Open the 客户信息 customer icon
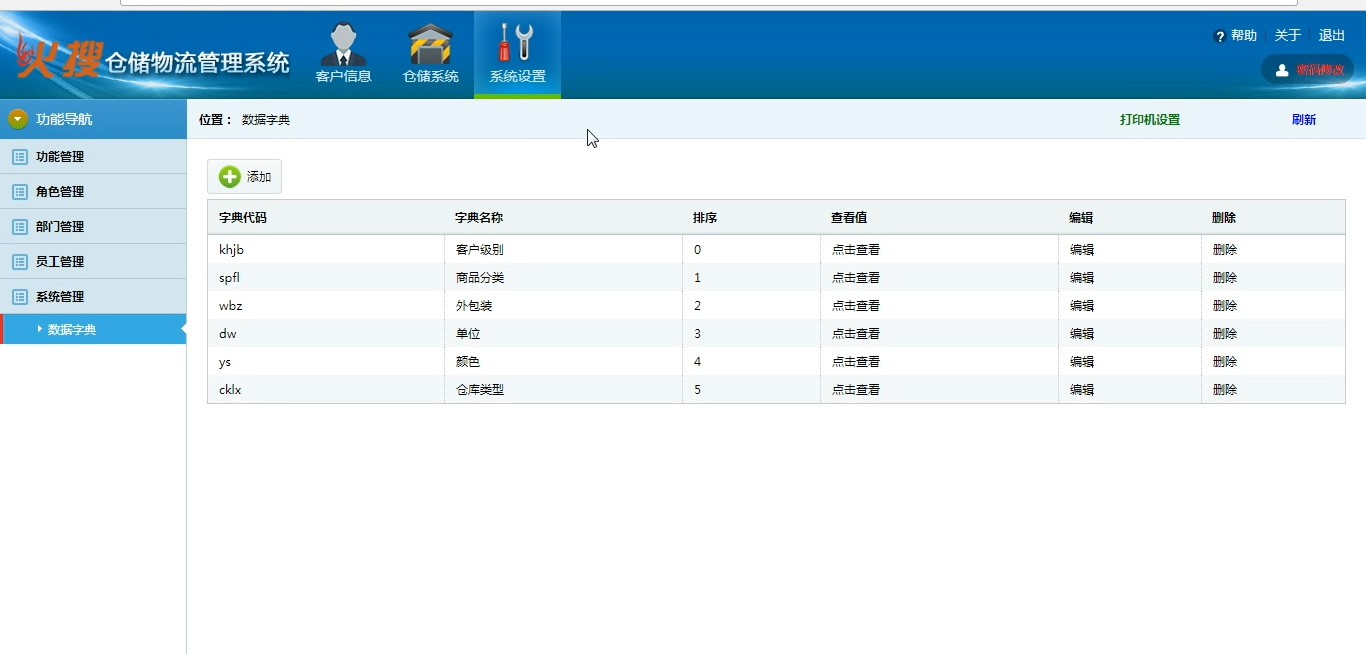 (343, 45)
